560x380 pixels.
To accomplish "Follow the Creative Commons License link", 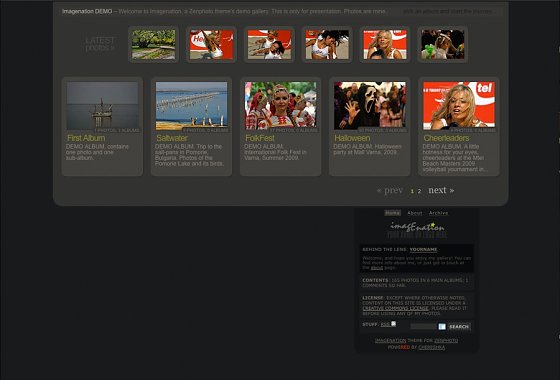I will (395, 308).
